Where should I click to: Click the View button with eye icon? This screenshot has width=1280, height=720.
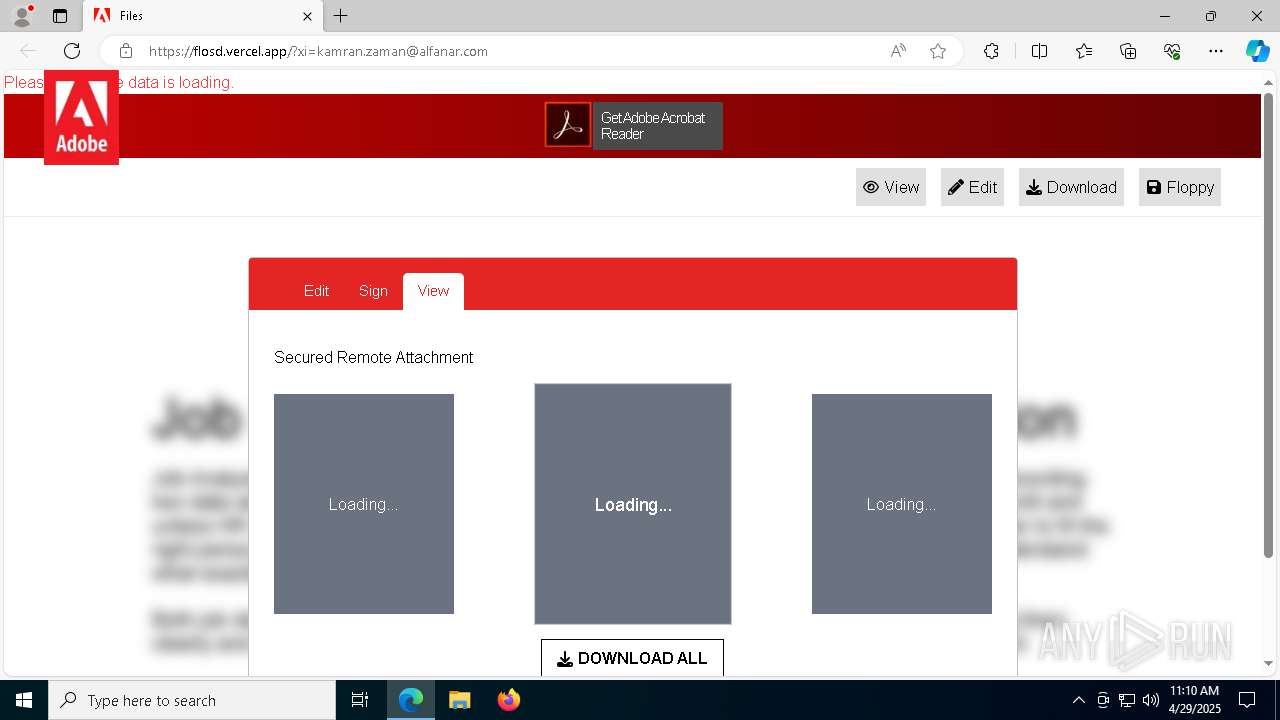pyautogui.click(x=891, y=187)
